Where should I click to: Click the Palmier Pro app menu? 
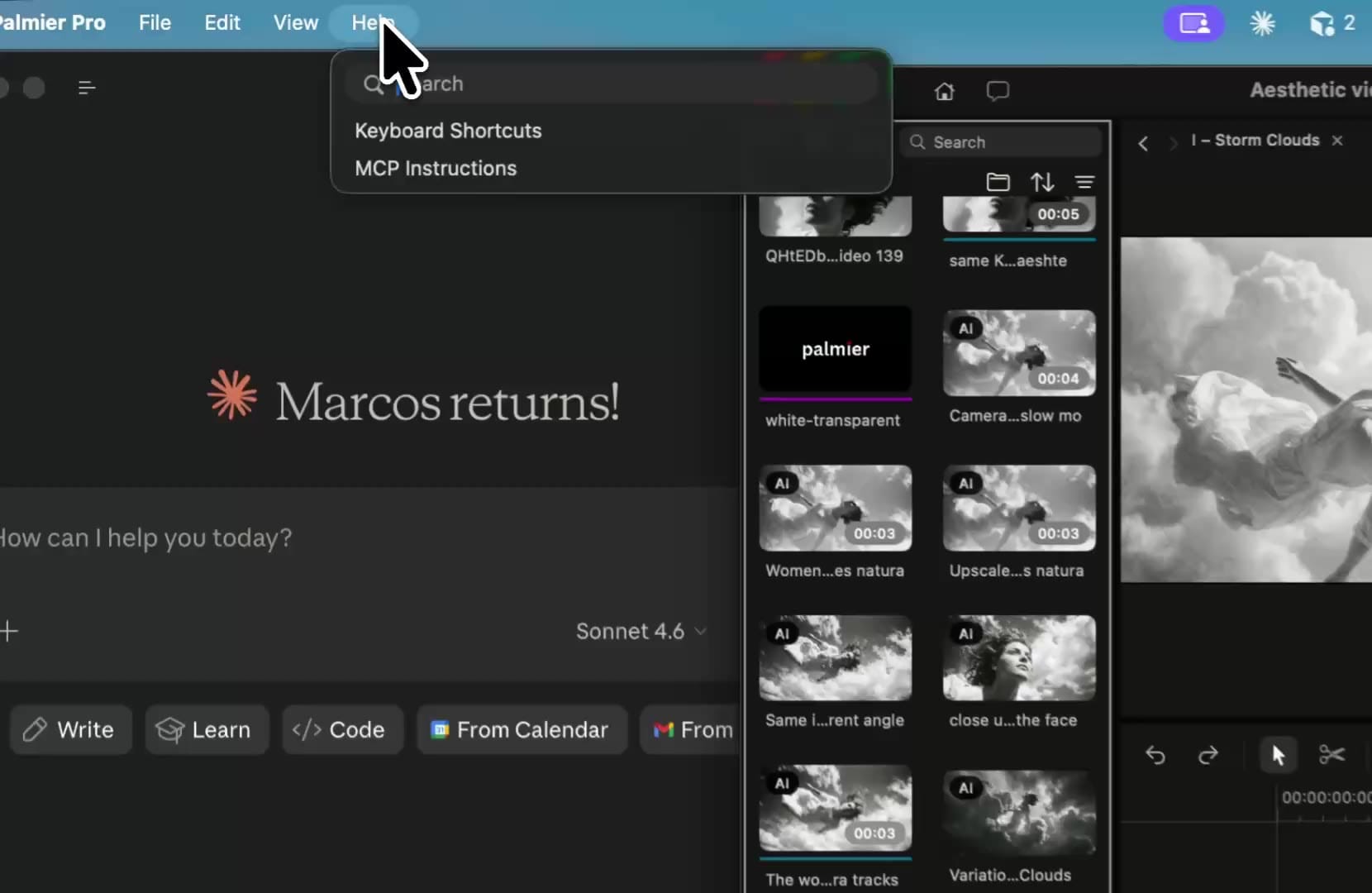[x=51, y=22]
